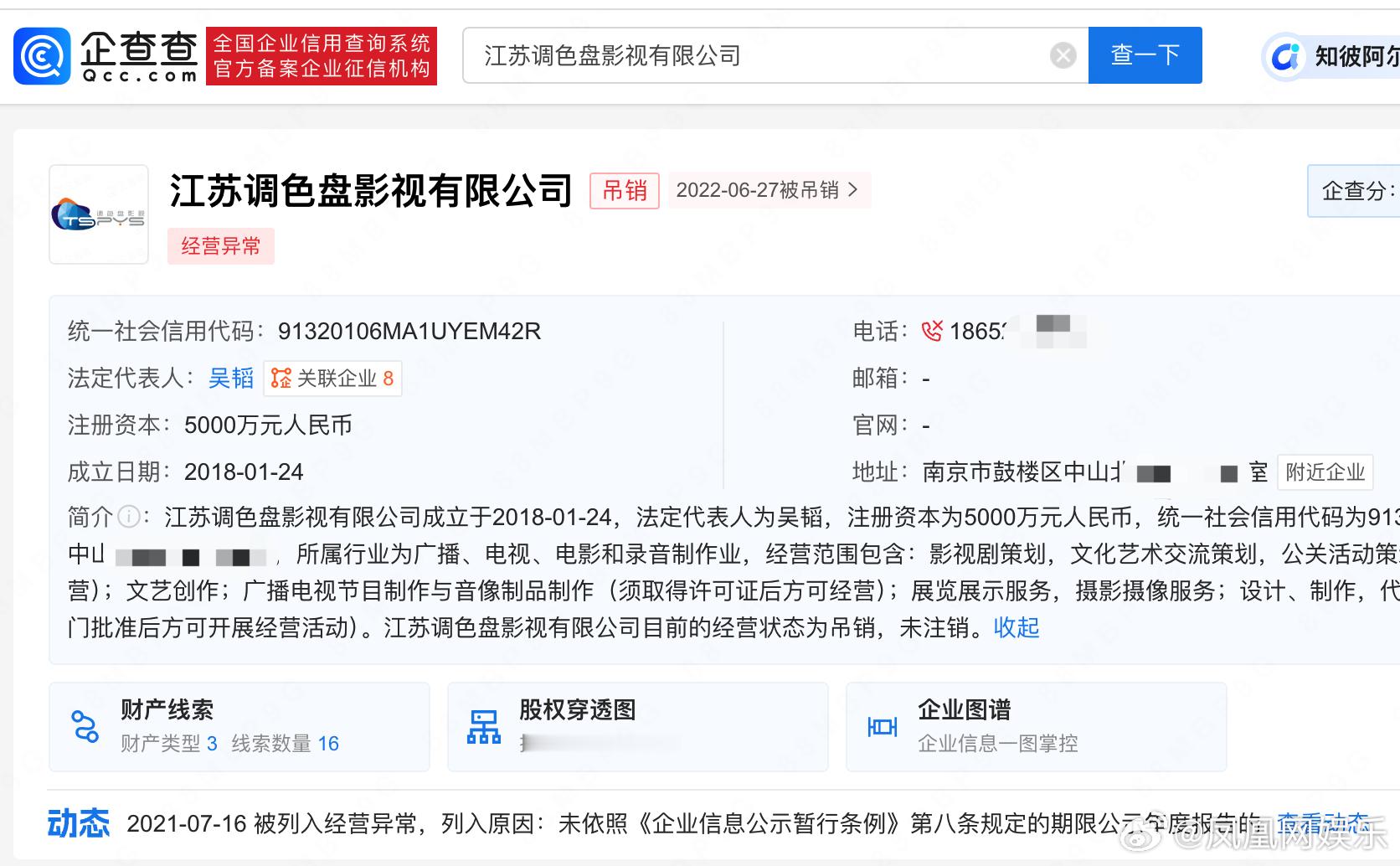
Task: Click the company title 江苏调色盘影视有限公司
Action: pos(371,191)
